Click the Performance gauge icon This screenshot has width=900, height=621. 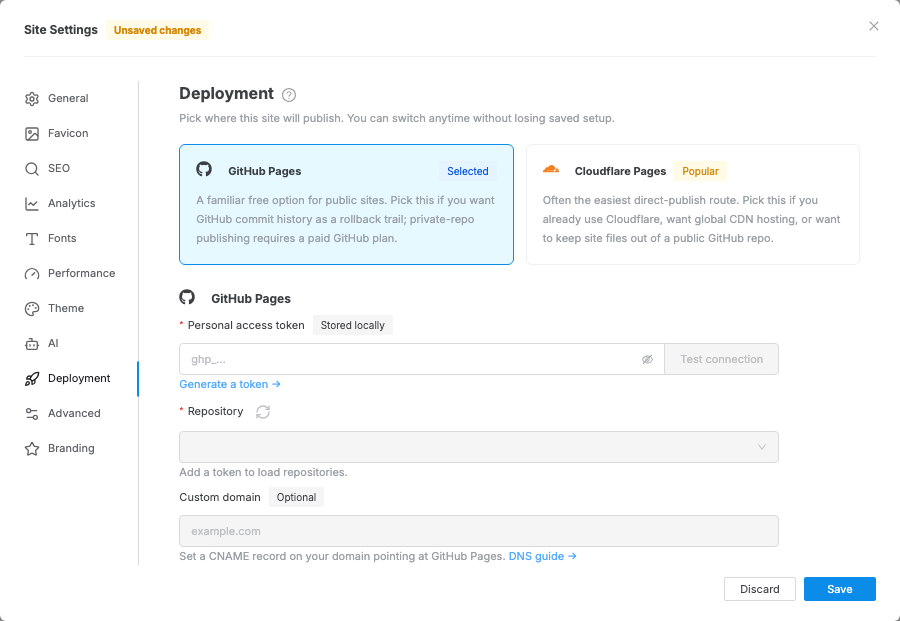(32, 274)
